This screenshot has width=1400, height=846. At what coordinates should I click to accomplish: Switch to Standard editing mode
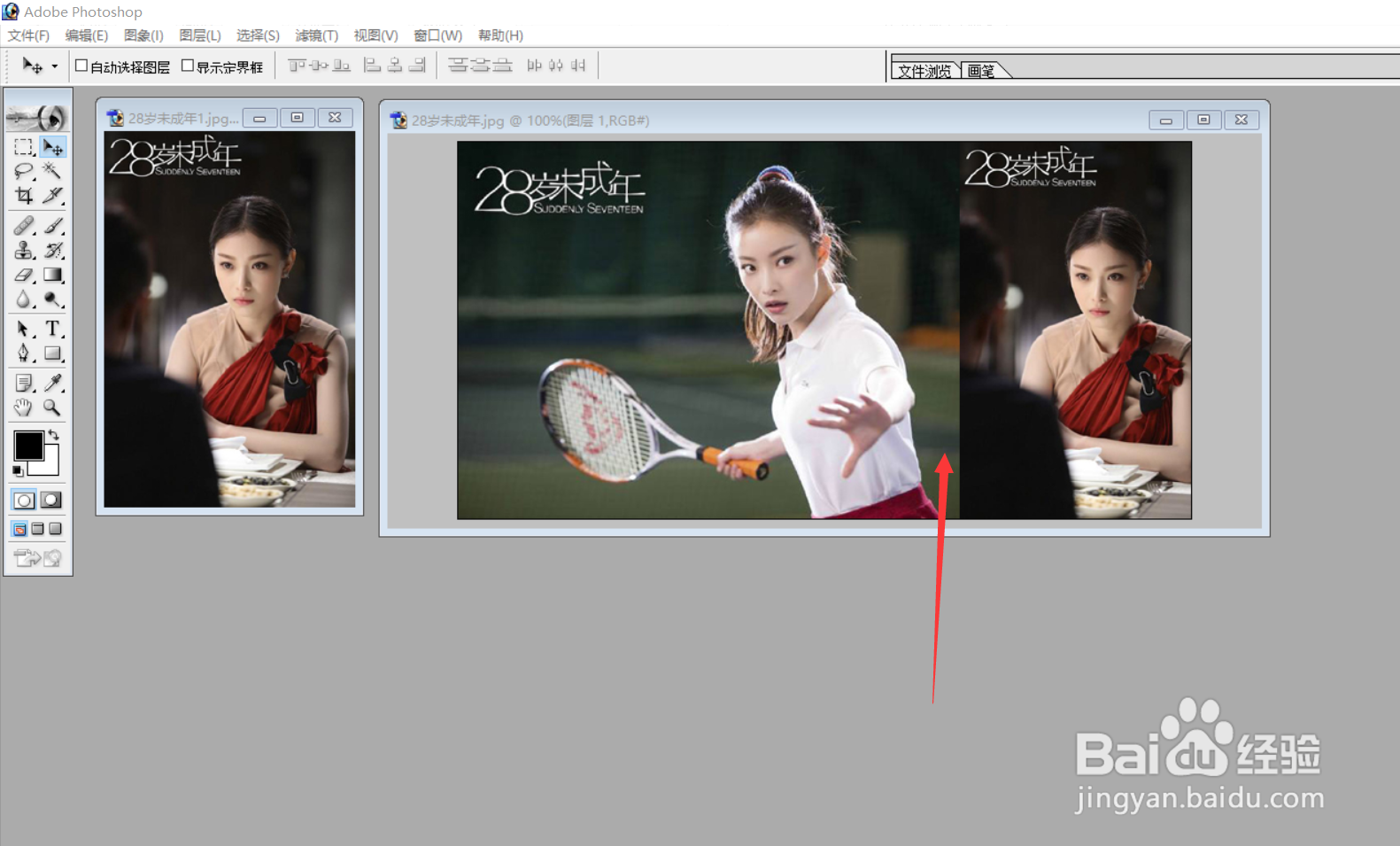coord(25,501)
